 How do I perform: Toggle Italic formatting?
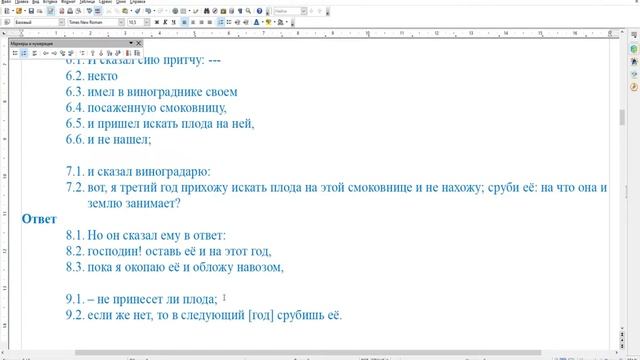[x=165, y=22]
